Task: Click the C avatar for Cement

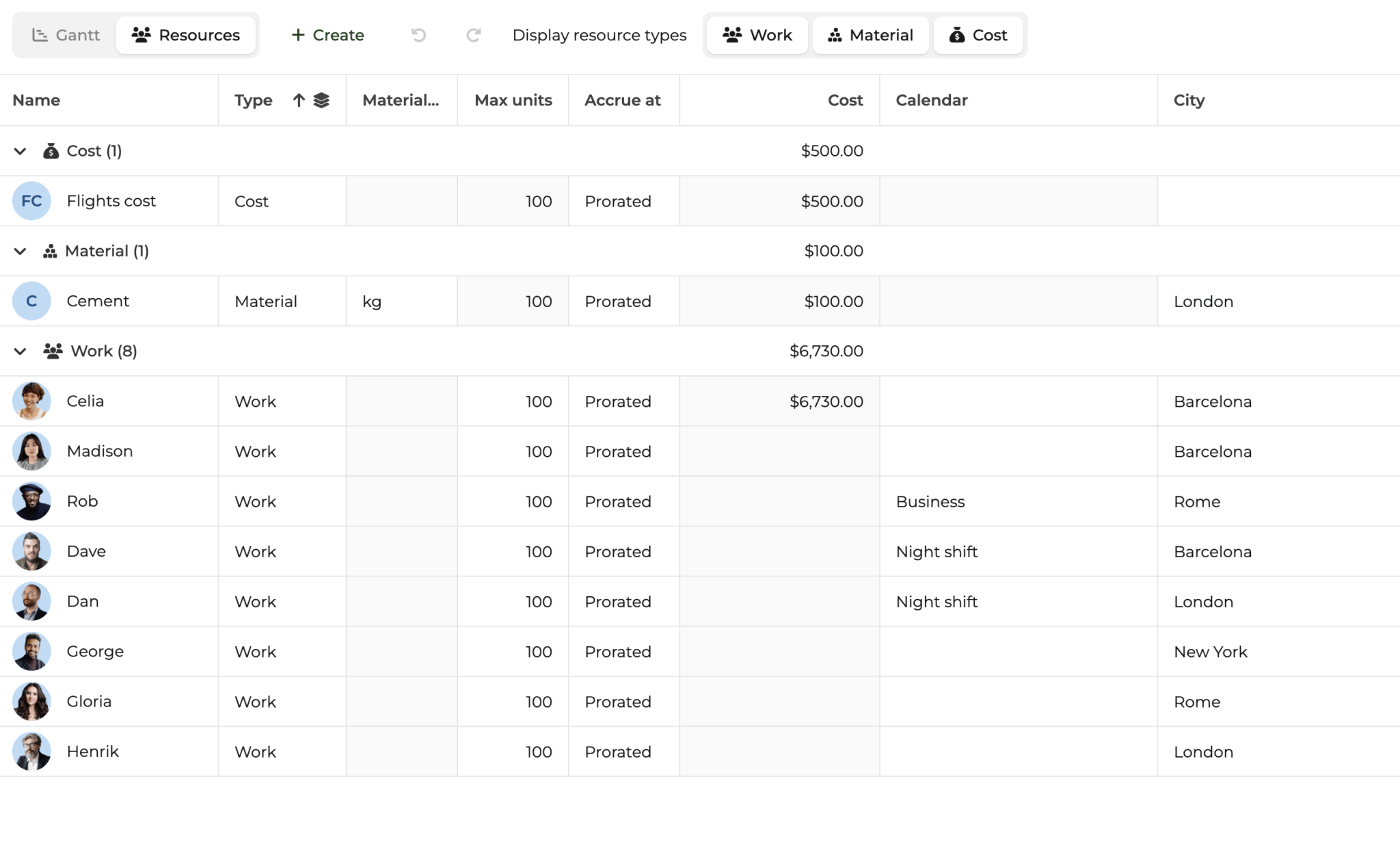Action: [x=31, y=301]
